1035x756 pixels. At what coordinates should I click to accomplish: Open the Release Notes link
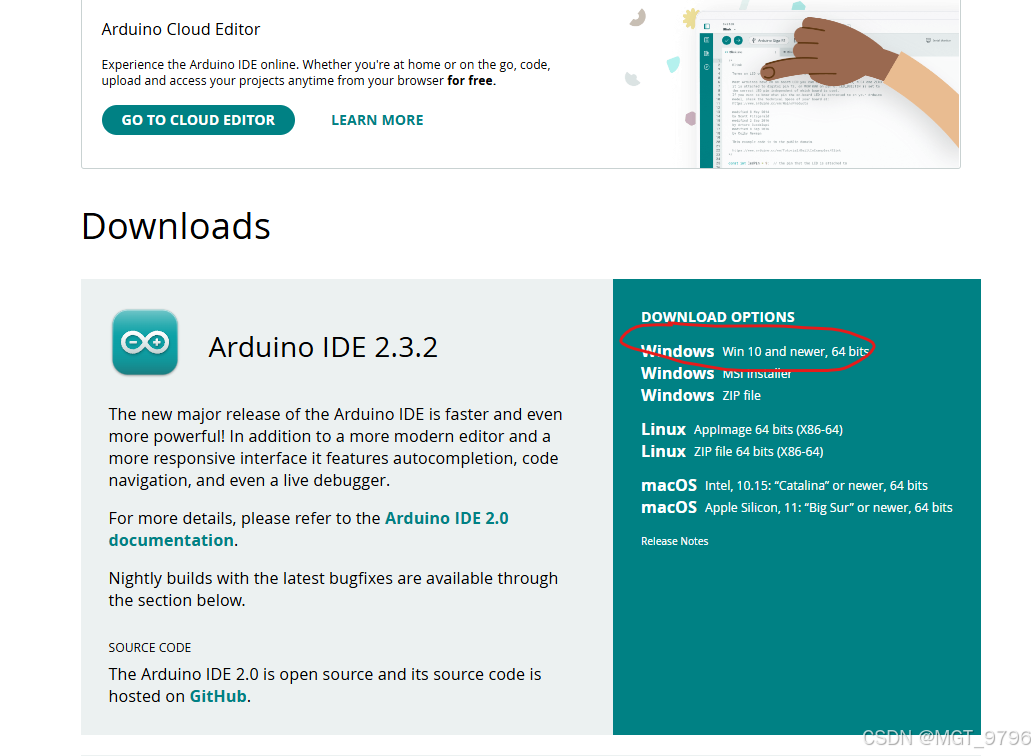(x=675, y=541)
